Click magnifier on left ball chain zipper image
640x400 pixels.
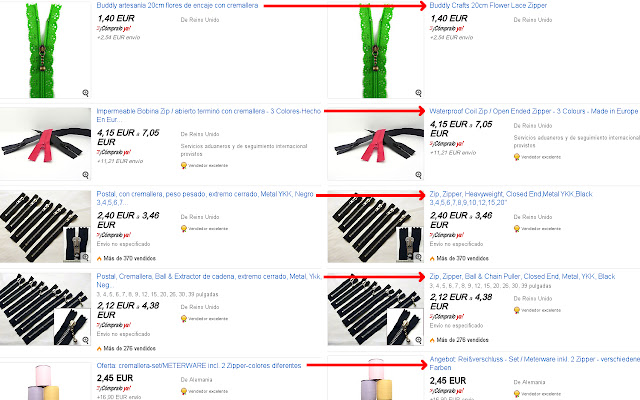85,340
